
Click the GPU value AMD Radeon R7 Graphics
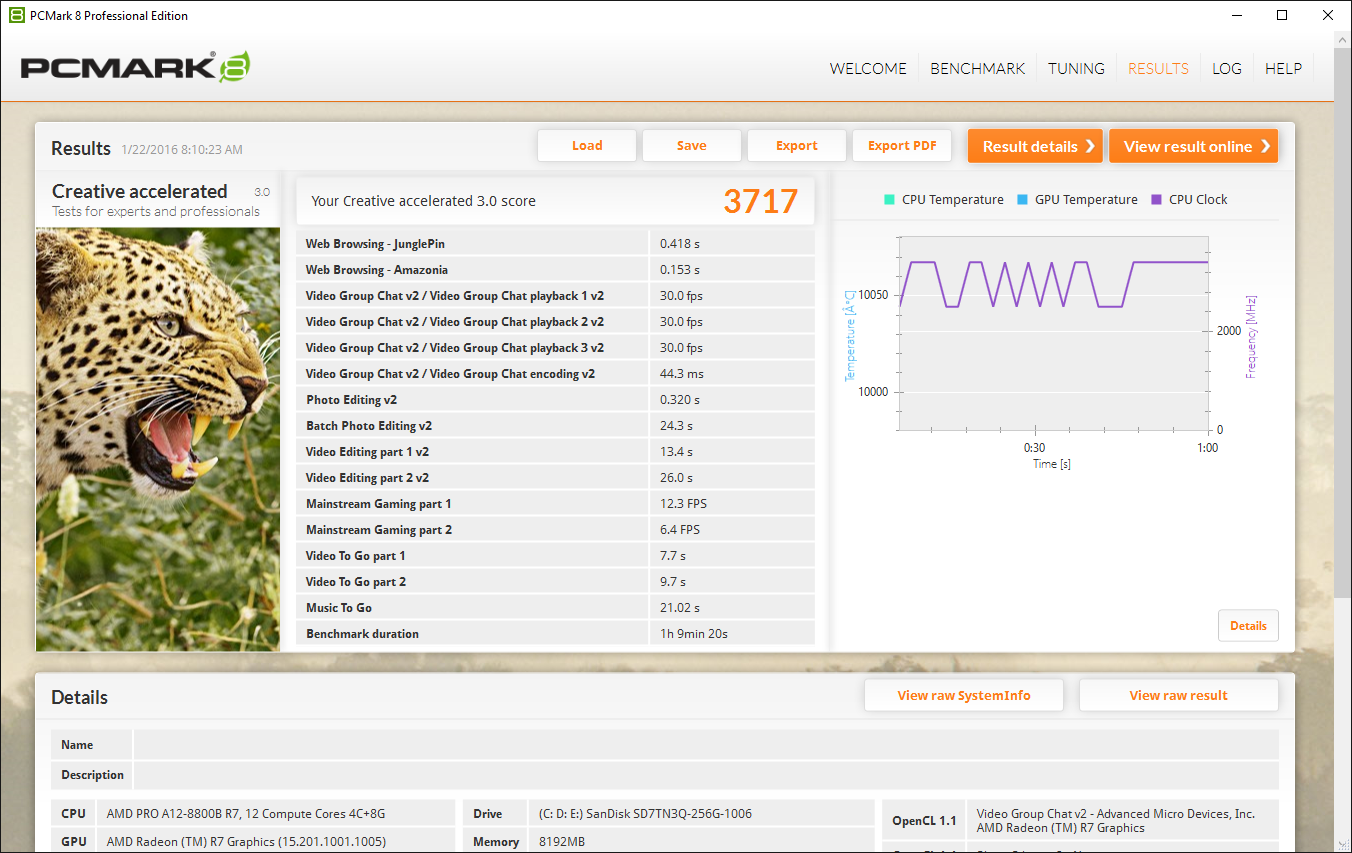click(x=246, y=841)
